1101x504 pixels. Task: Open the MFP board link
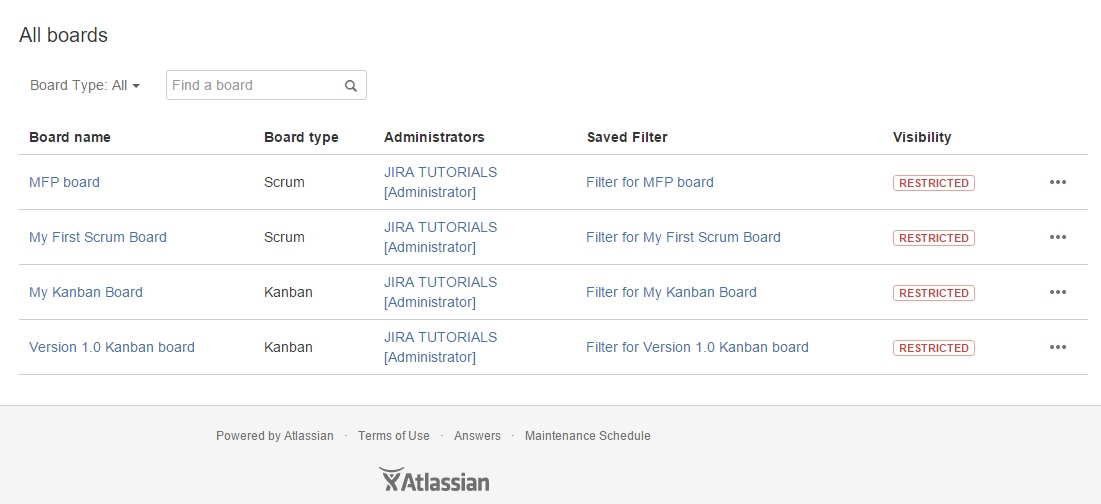(x=65, y=183)
